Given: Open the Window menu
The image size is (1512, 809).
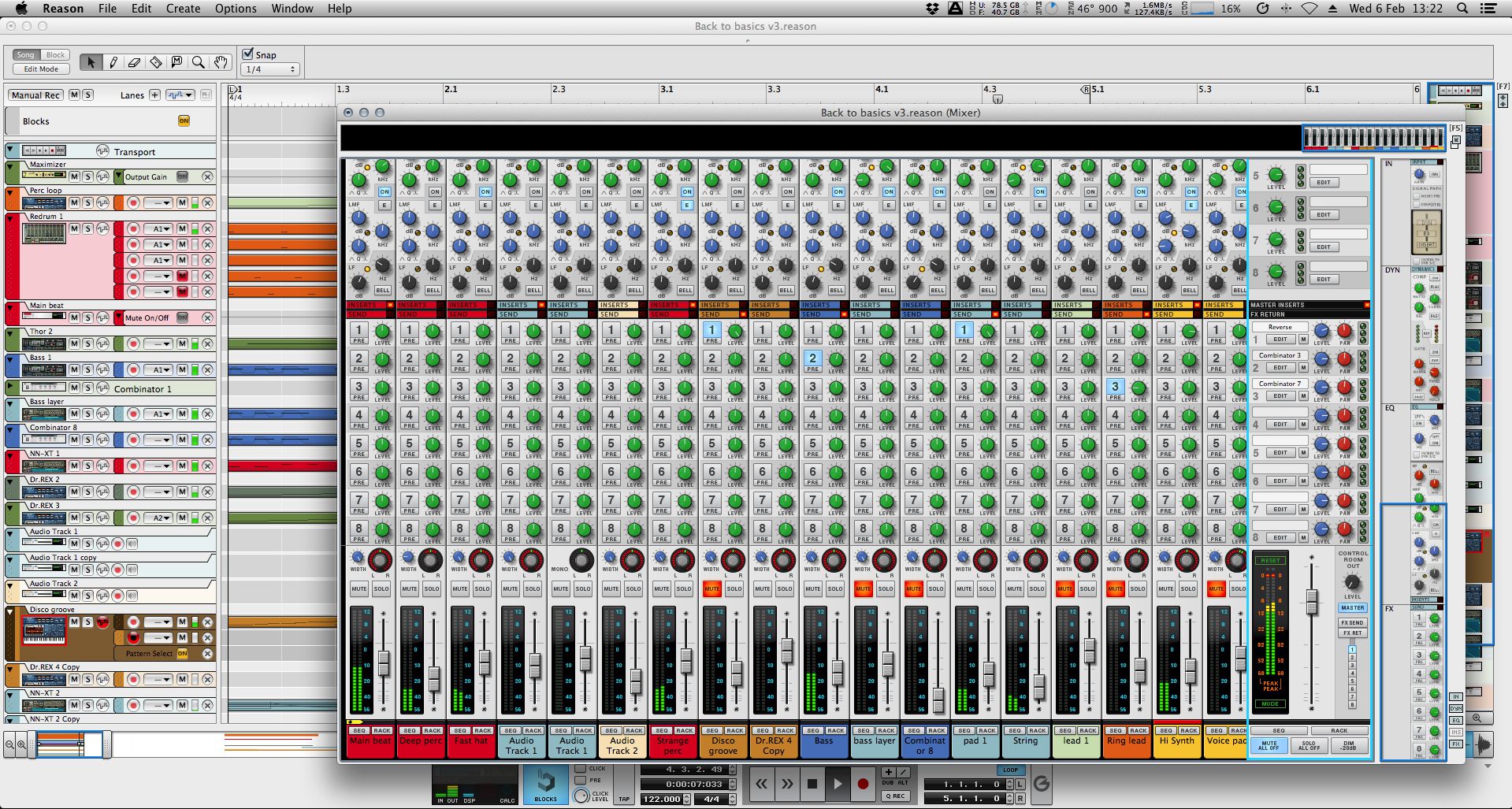Looking at the screenshot, I should click(x=292, y=9).
